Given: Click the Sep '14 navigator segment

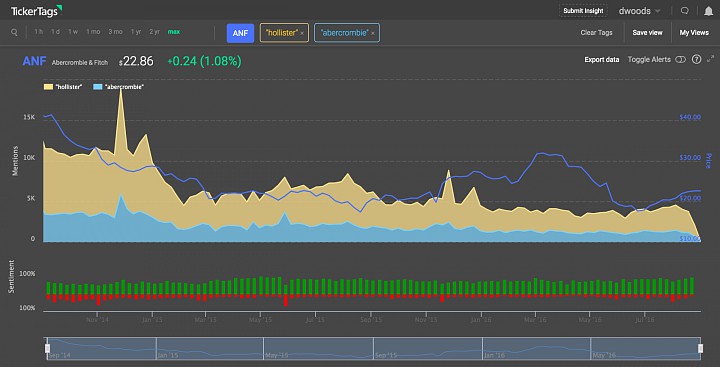Looking at the screenshot, I should pos(101,349).
